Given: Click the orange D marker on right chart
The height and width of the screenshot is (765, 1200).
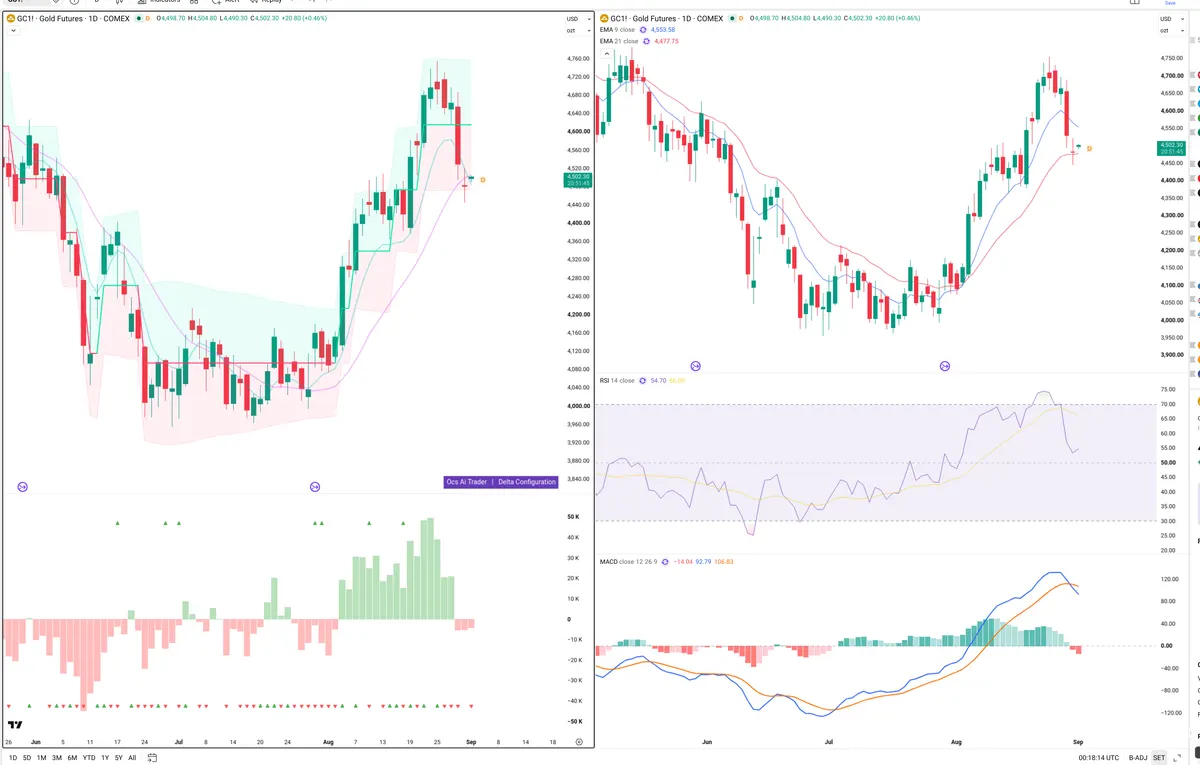Looking at the screenshot, I should (1089, 149).
